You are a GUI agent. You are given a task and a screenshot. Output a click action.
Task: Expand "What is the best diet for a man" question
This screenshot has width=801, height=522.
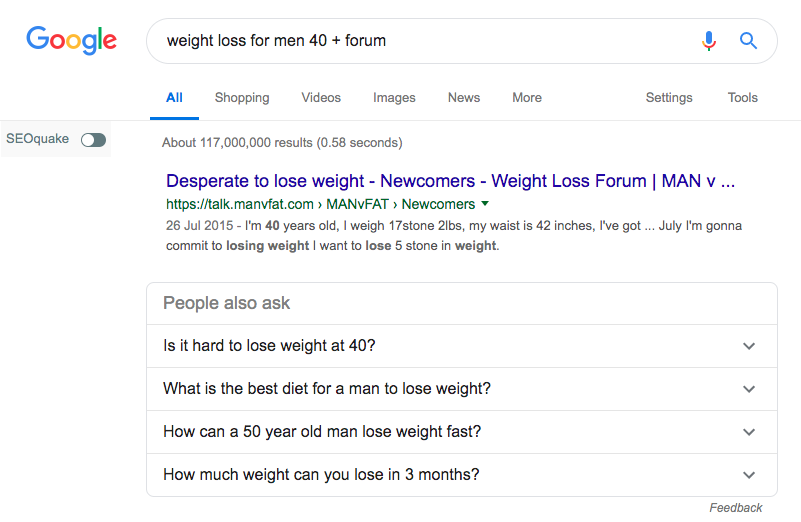point(749,389)
